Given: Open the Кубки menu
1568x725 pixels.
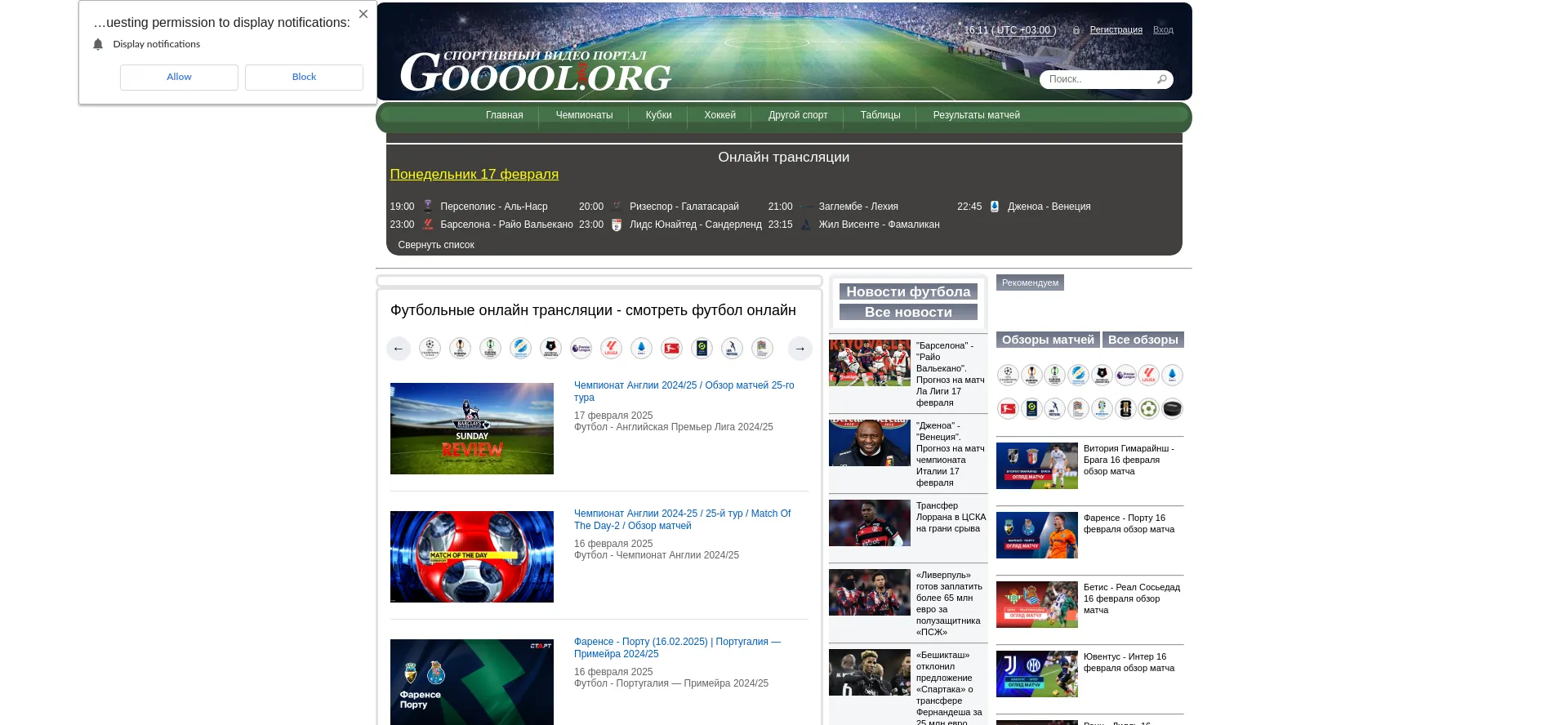Looking at the screenshot, I should pos(658,115).
